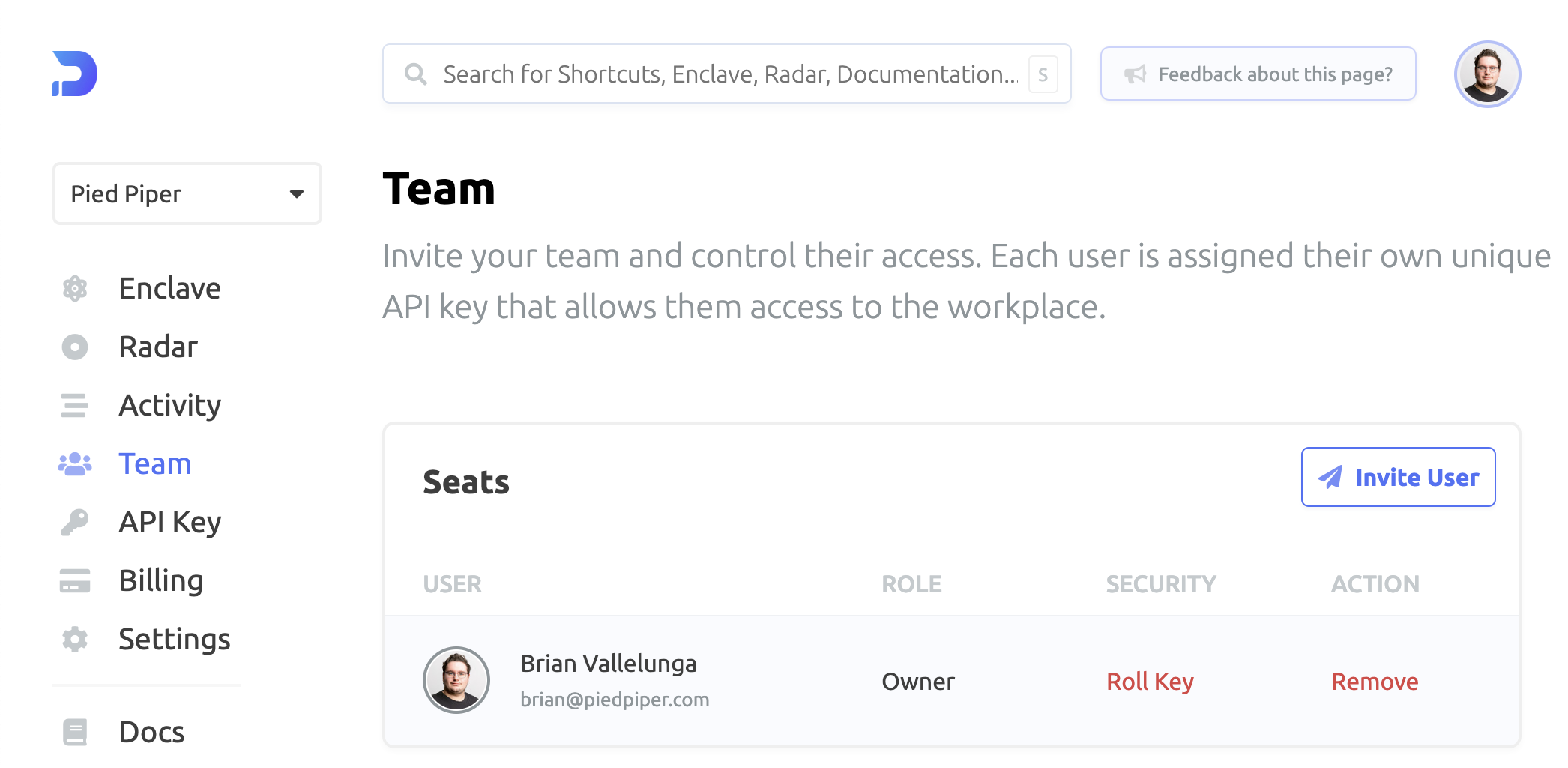Image resolution: width=1568 pixels, height=768 pixels.
Task: Click the app logo in the top-left corner
Action: point(75,73)
